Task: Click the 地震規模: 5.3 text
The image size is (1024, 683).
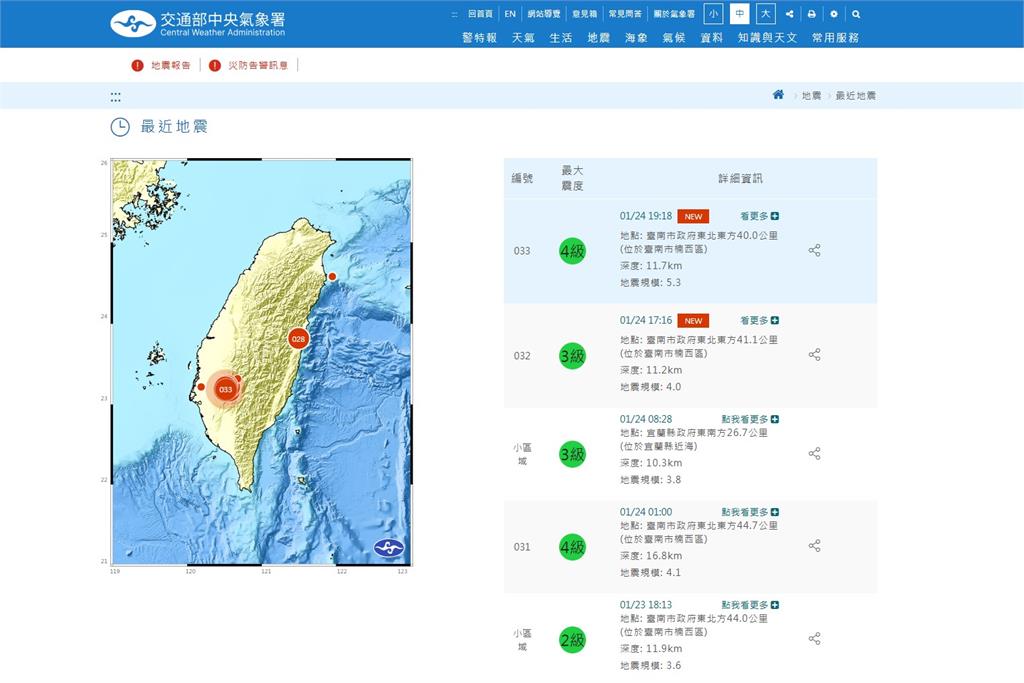Action: coord(650,283)
